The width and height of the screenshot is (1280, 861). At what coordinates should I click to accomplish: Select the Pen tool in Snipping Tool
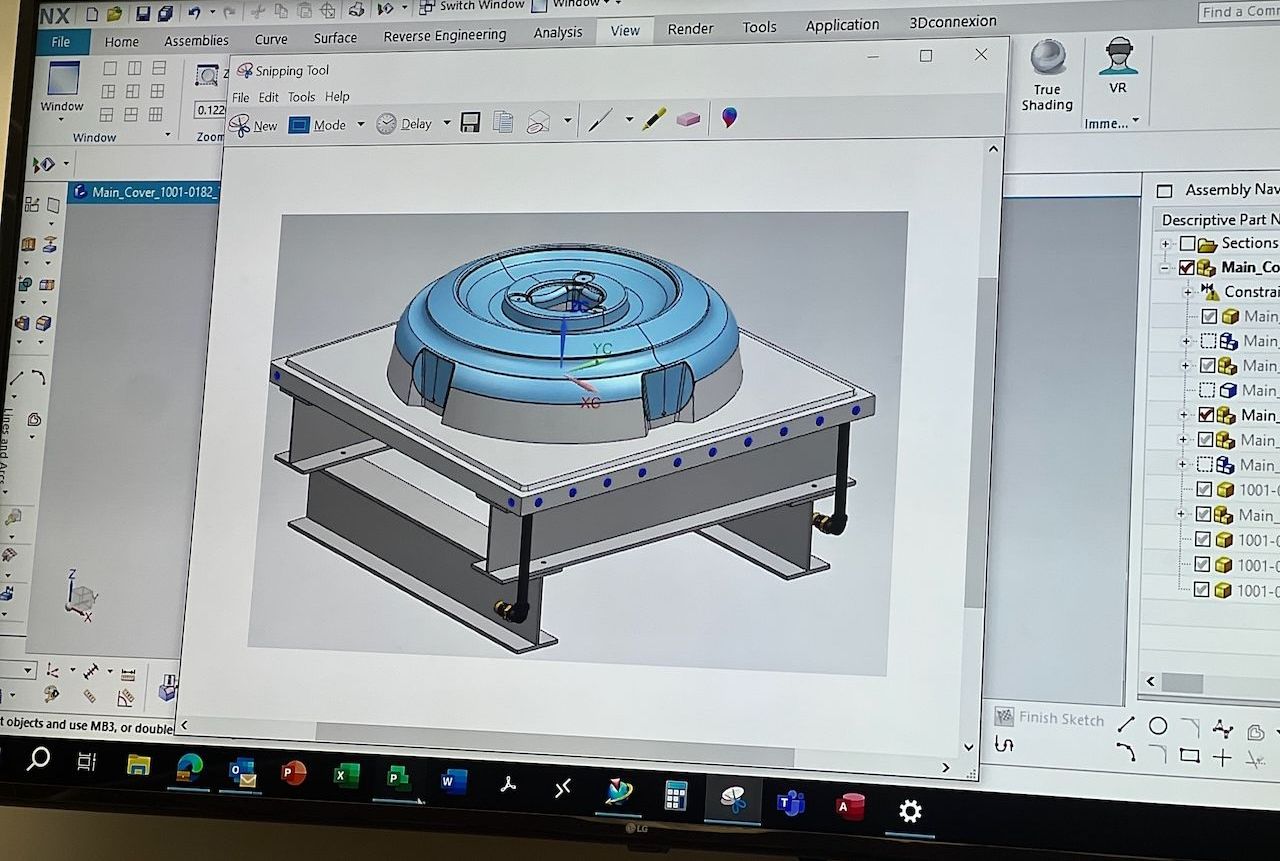600,121
